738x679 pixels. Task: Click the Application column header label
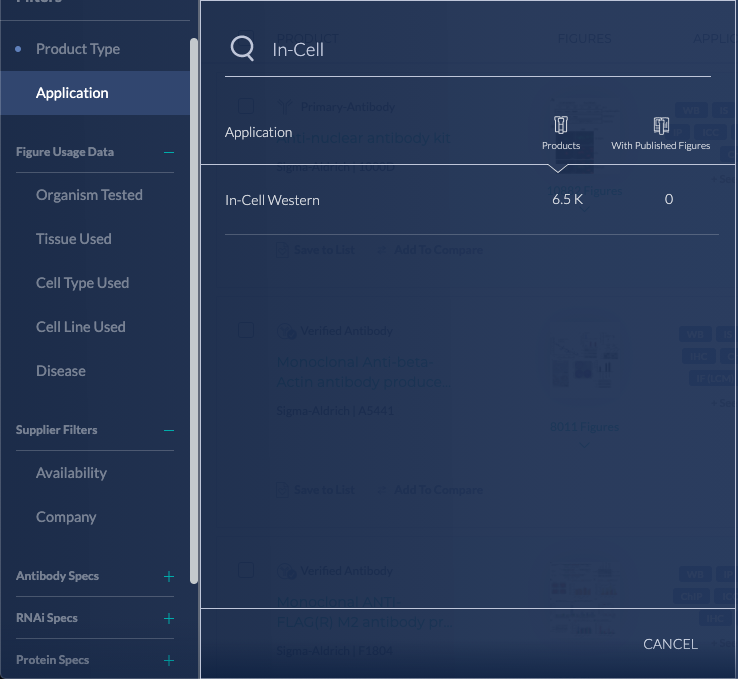pyautogui.click(x=258, y=133)
